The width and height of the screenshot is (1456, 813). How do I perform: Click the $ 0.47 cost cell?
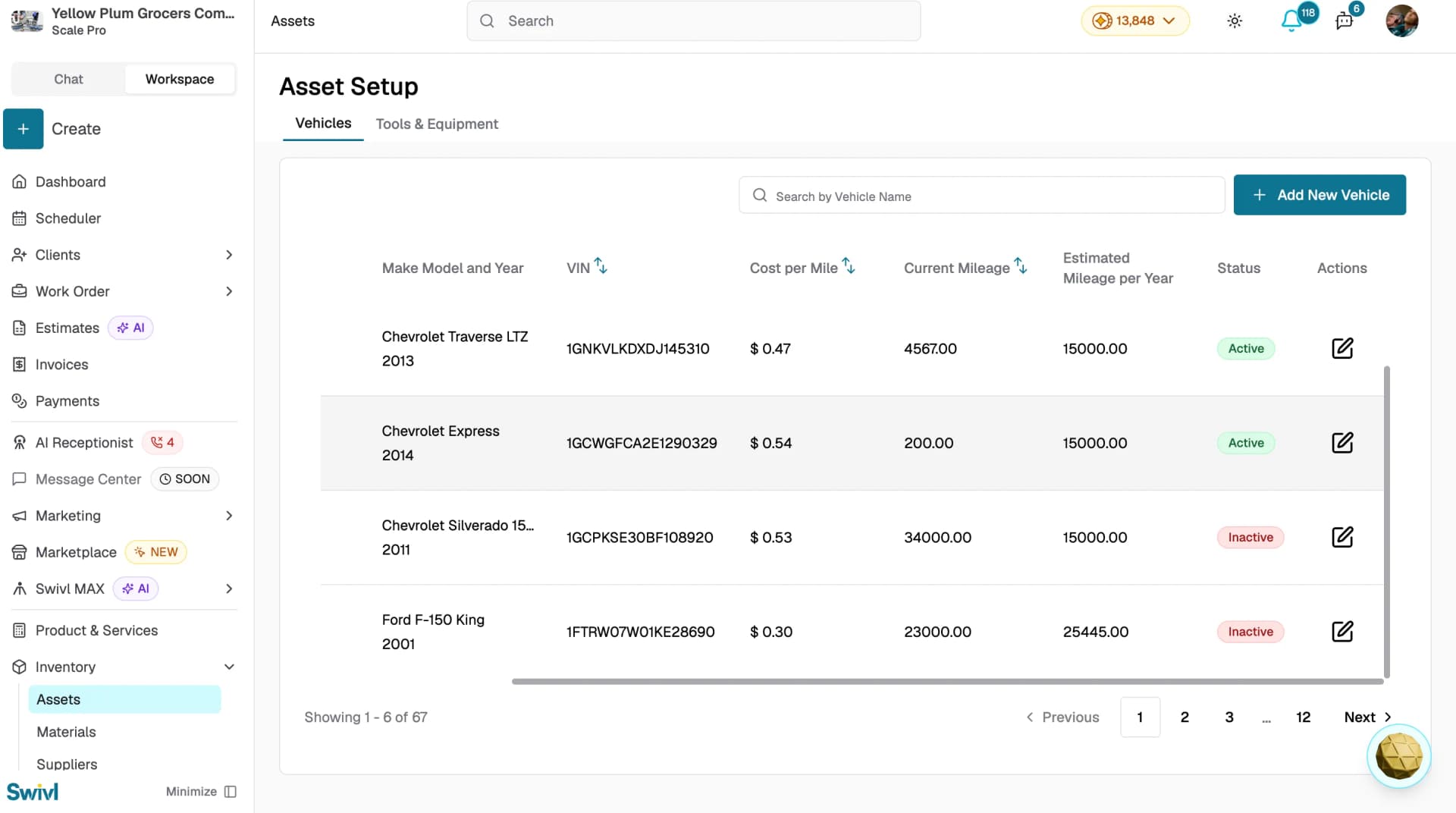coord(770,348)
